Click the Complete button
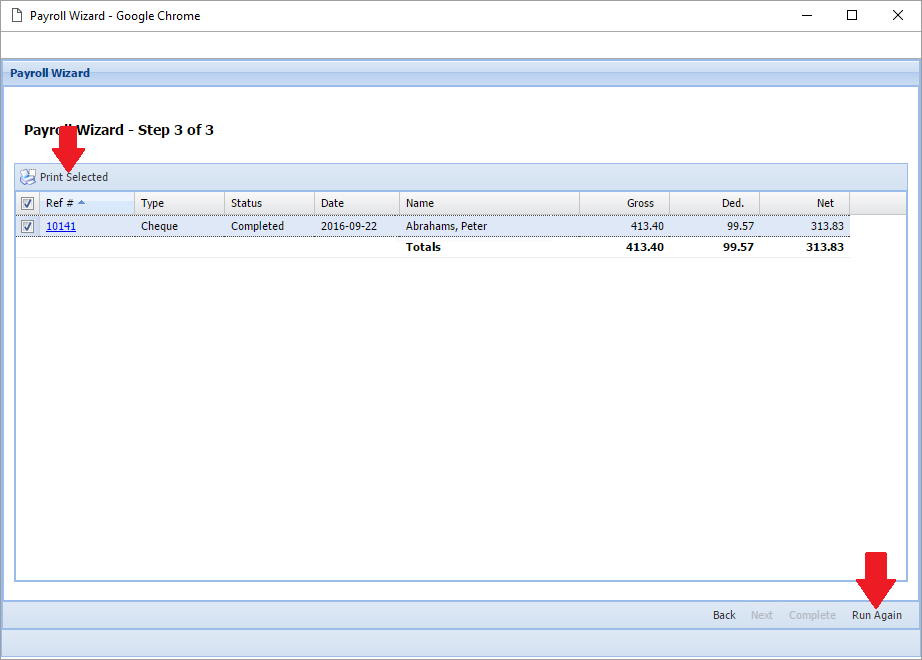This screenshot has height=660, width=922. click(812, 615)
